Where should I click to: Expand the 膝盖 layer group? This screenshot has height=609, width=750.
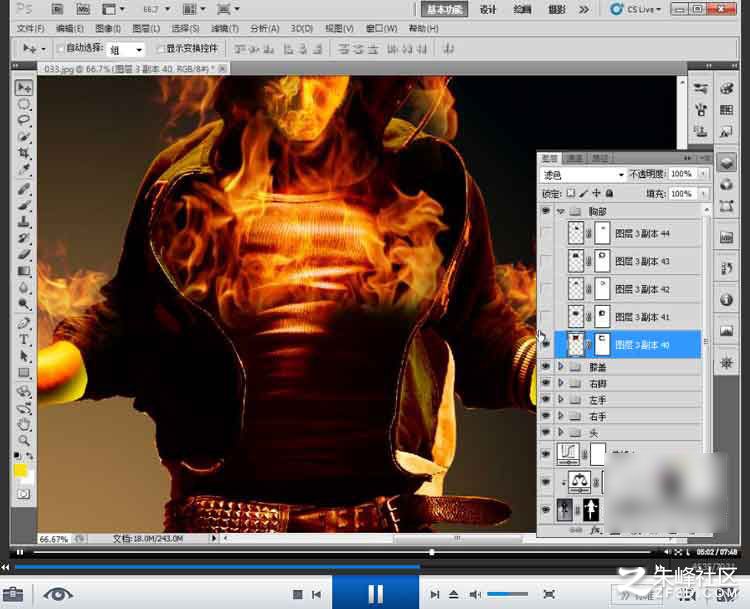[561, 367]
